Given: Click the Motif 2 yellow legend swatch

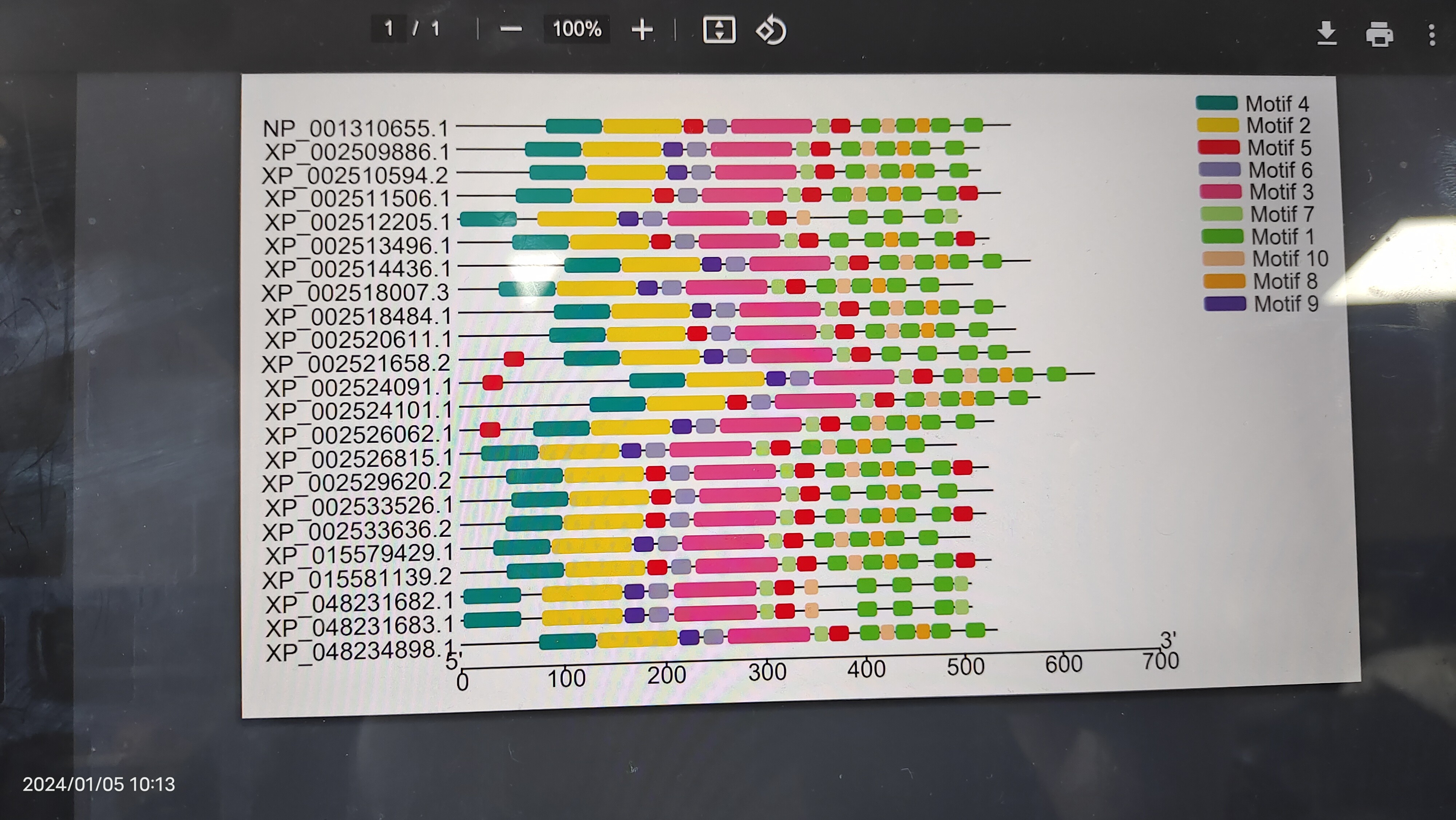Looking at the screenshot, I should click(1218, 125).
